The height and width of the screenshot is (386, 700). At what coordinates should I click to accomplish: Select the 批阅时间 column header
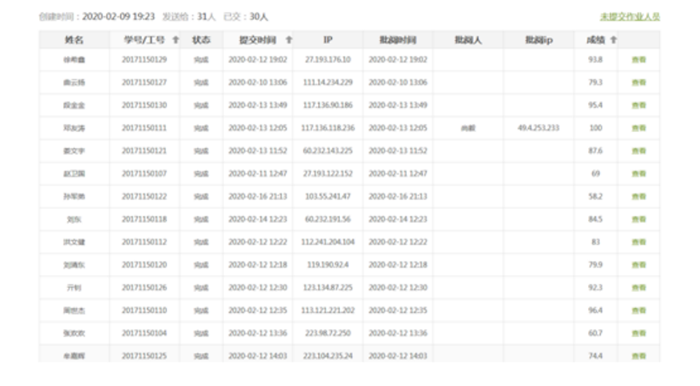click(398, 40)
